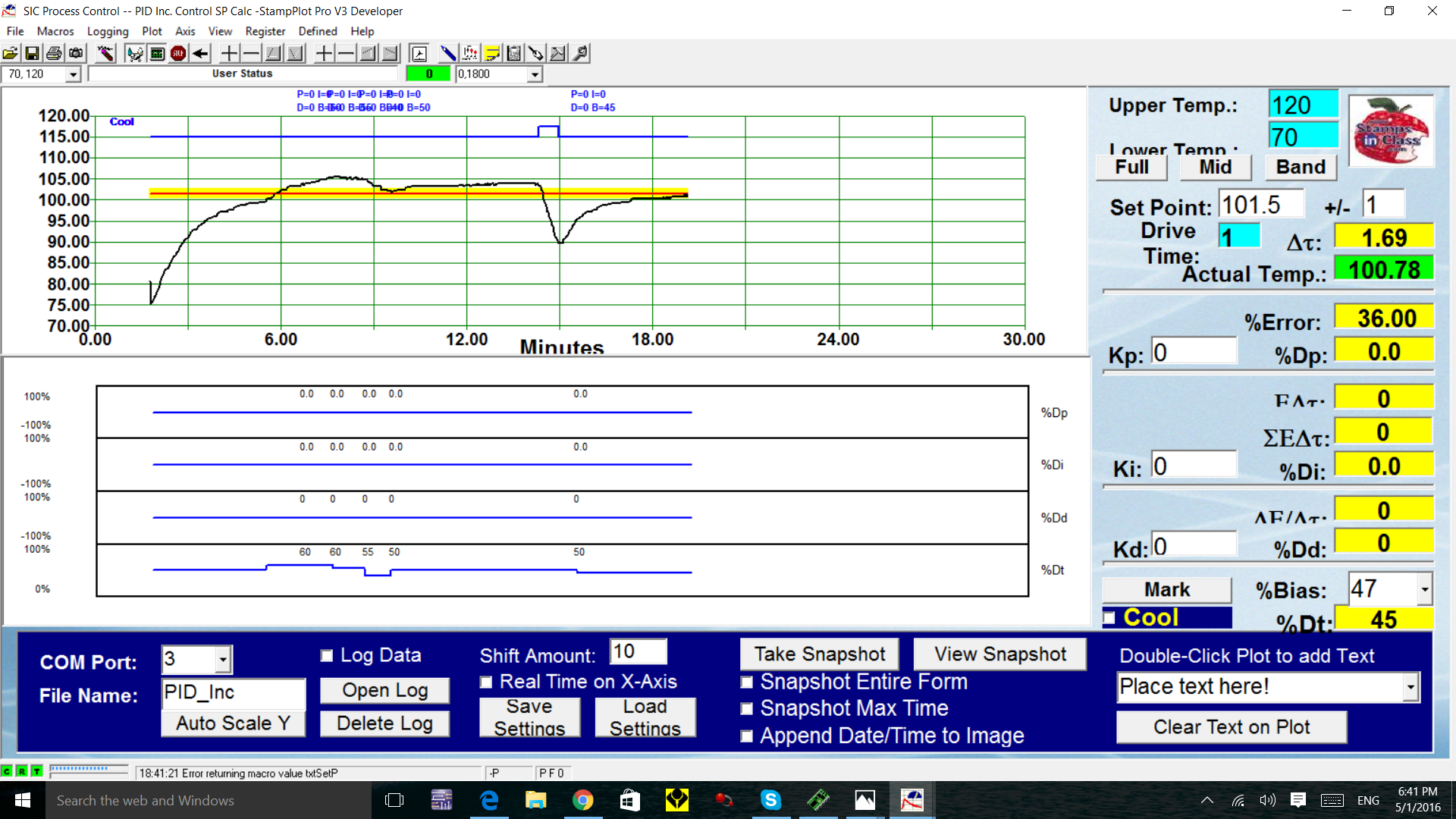Image resolution: width=1456 pixels, height=819 pixels.
Task: Check Snapshot Entire Form option
Action: 747,682
